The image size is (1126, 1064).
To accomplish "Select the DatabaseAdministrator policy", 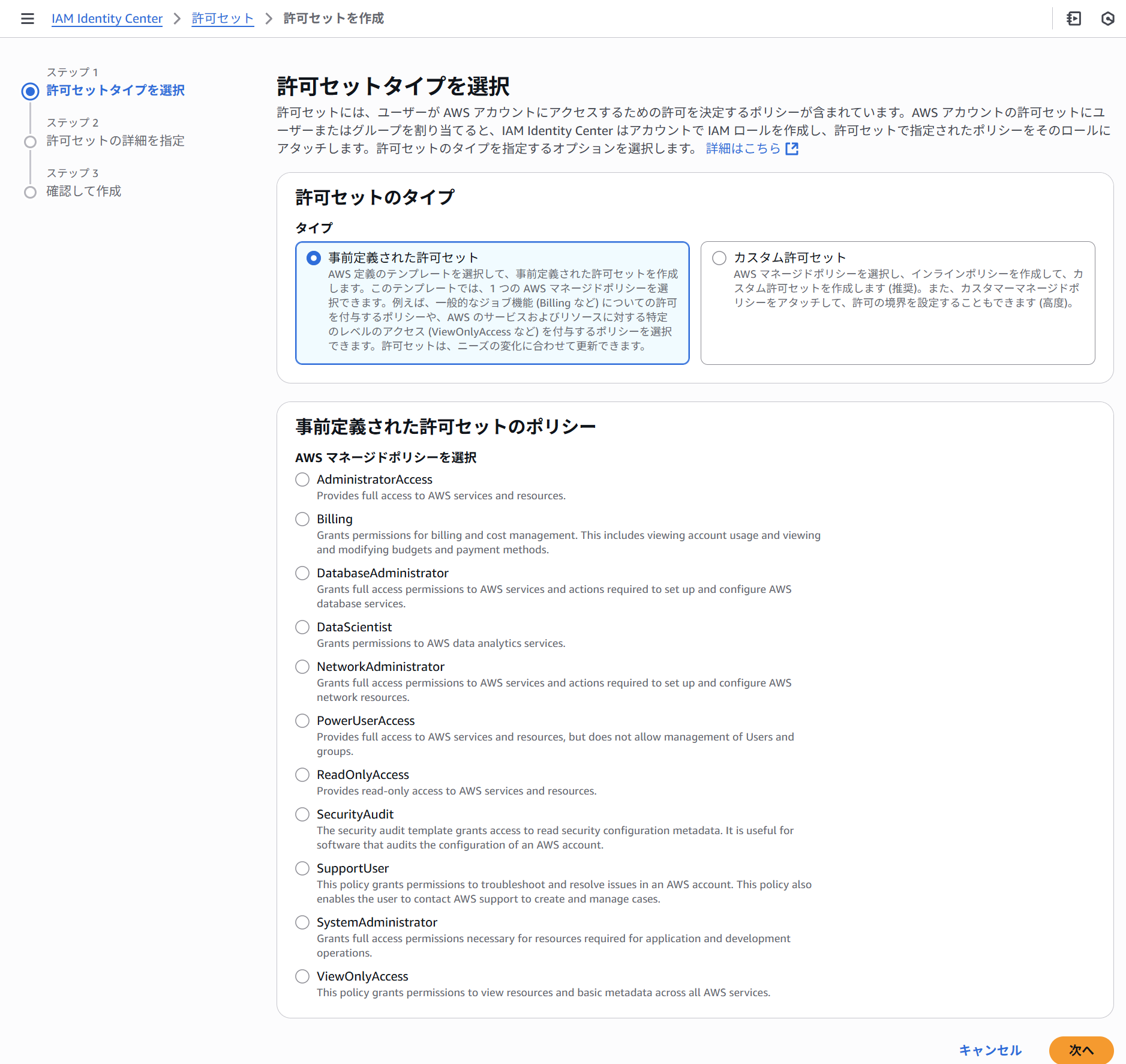I will coord(302,573).
